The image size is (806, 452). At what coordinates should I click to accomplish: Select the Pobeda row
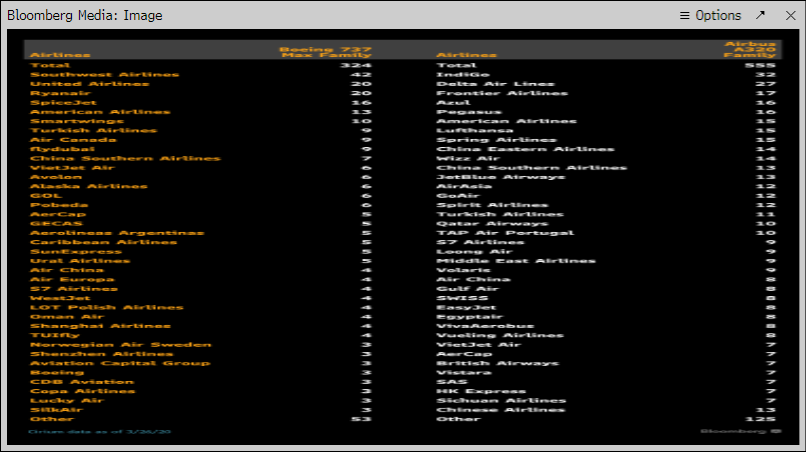point(200,205)
